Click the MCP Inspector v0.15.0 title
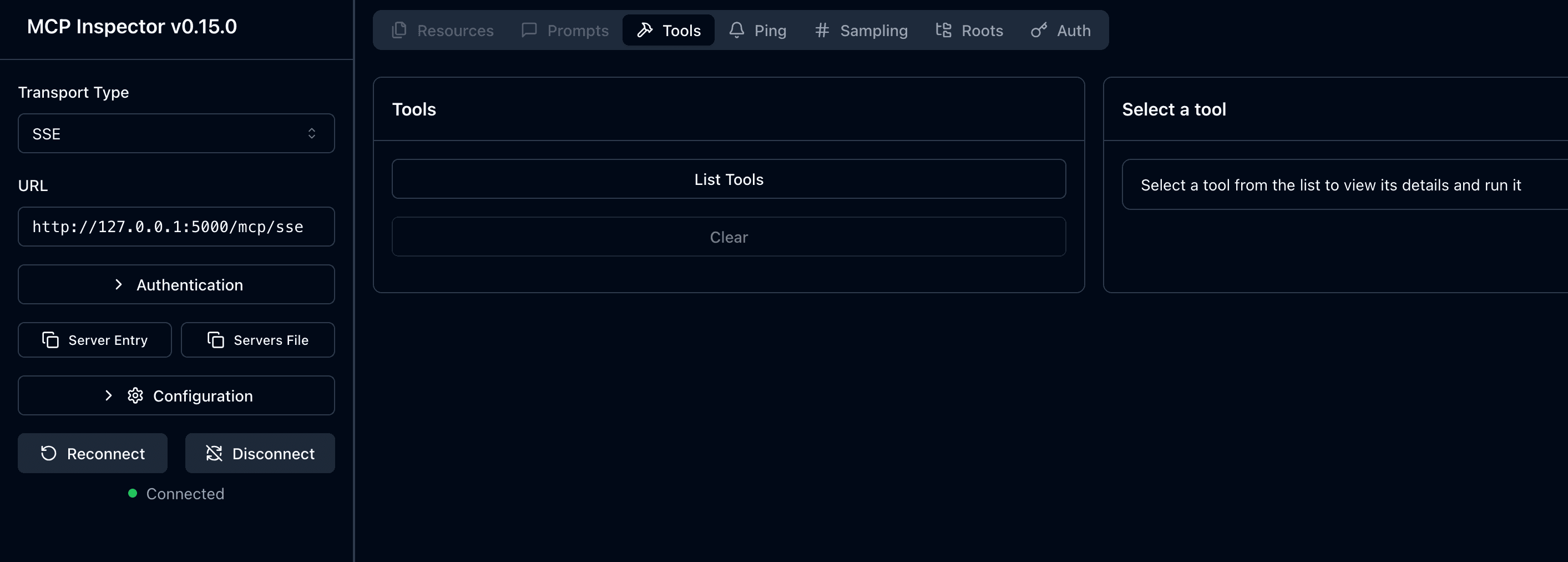The width and height of the screenshot is (1568, 562). [132, 26]
